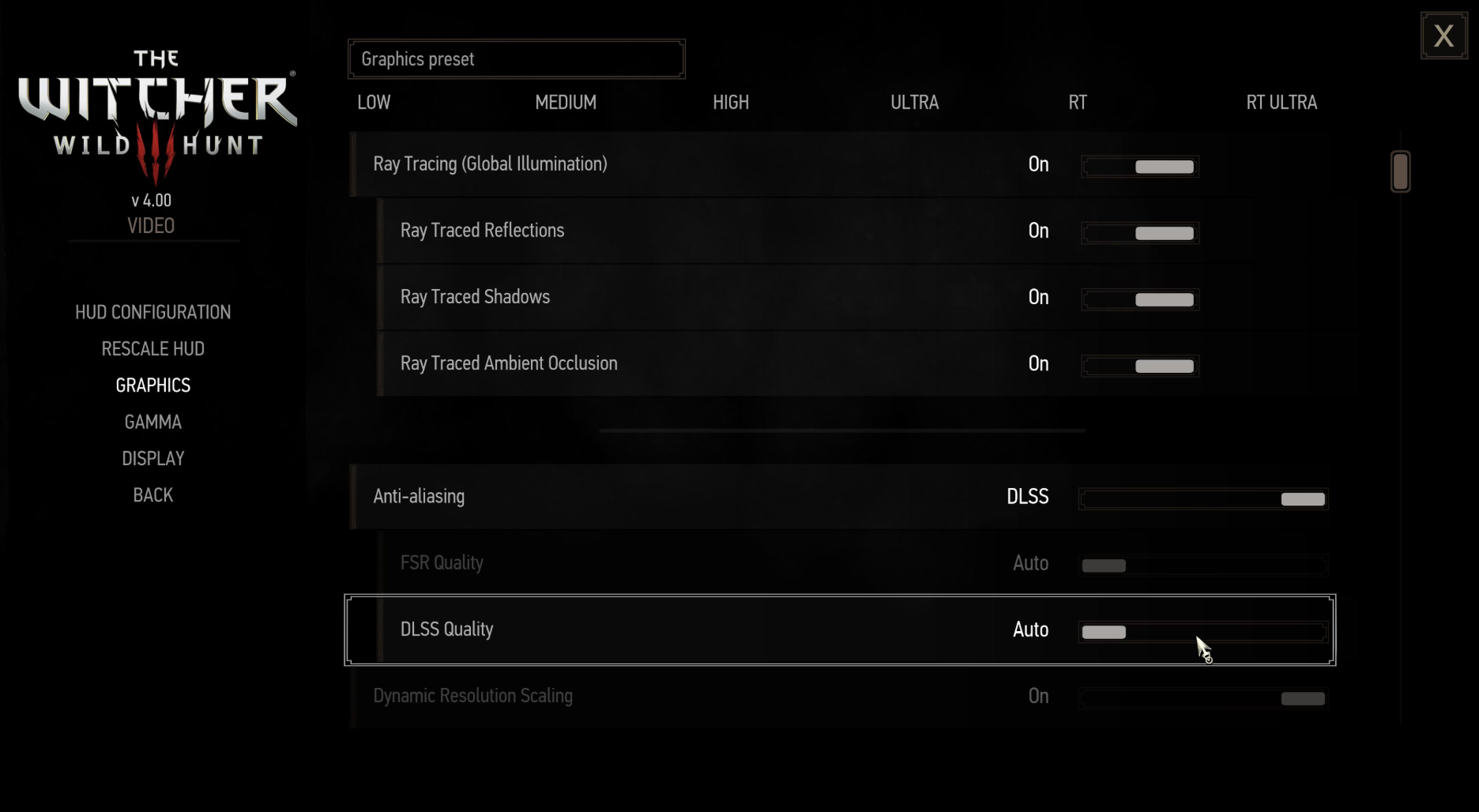Go to DISPLAY settings
This screenshot has height=812, width=1479.
tap(153, 459)
